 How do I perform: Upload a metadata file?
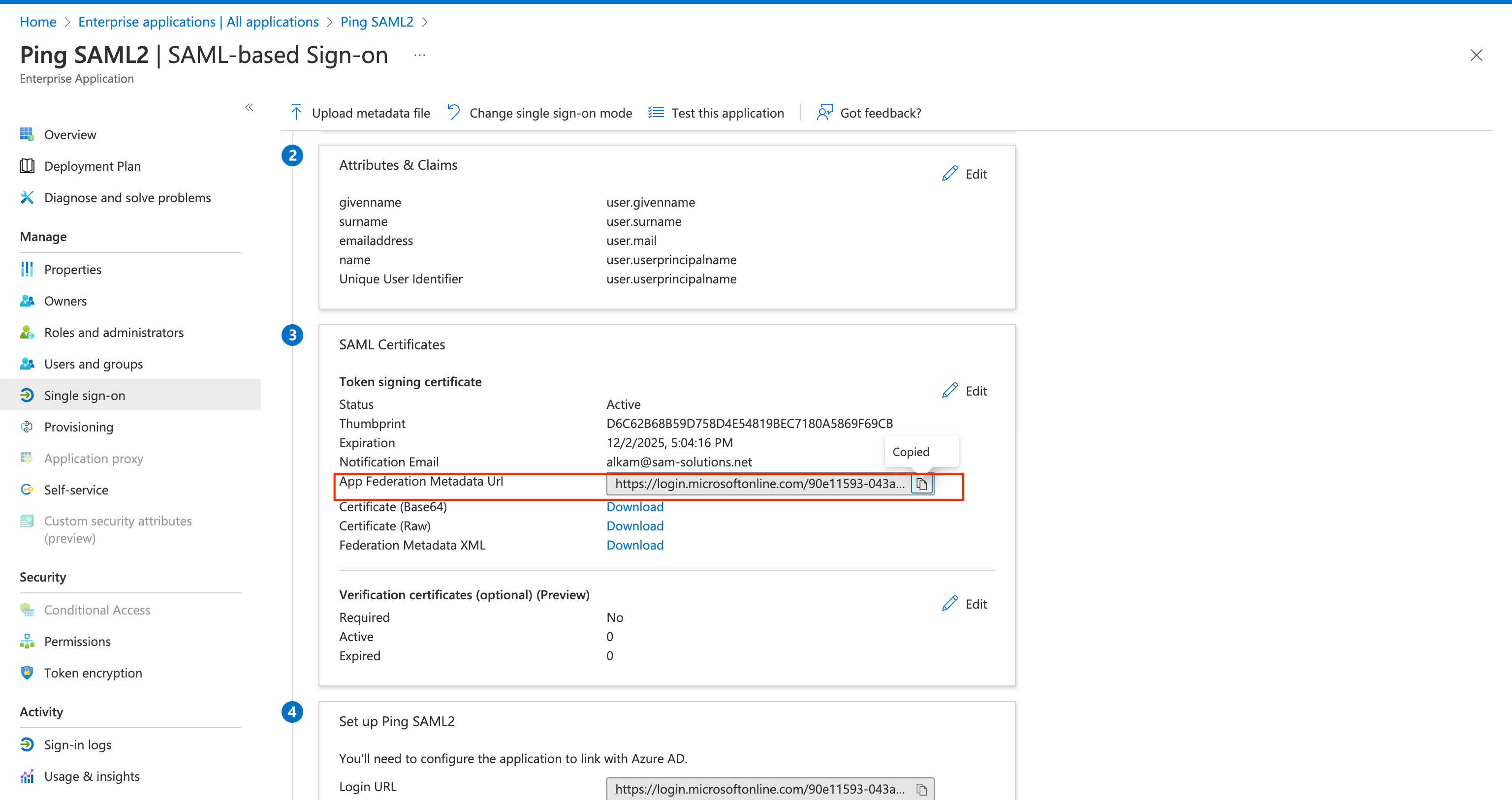point(359,113)
